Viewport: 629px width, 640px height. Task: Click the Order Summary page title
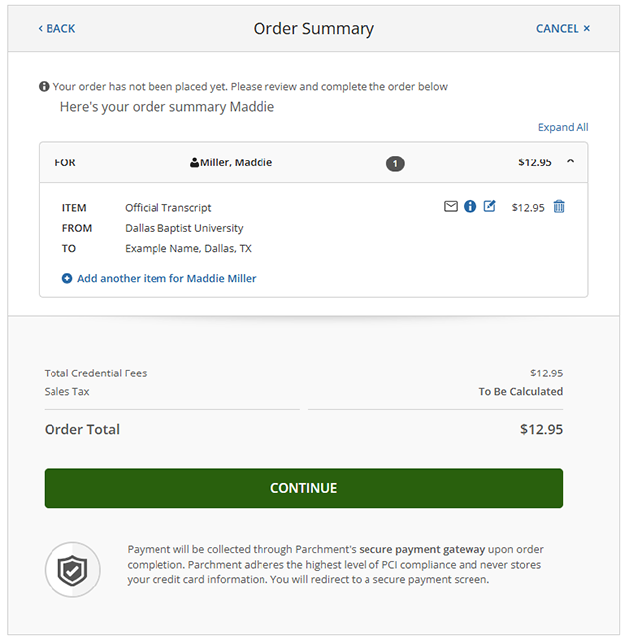tap(314, 28)
